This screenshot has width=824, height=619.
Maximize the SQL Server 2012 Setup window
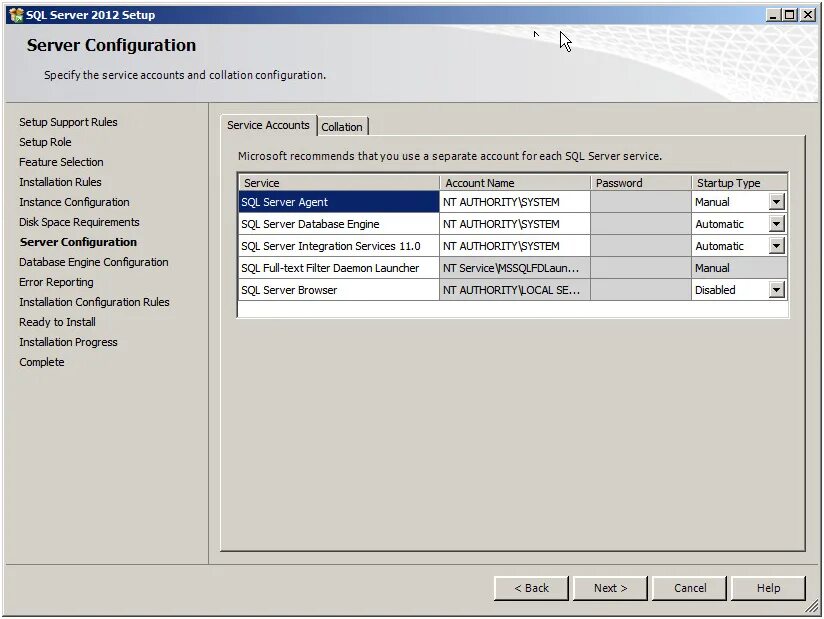click(x=789, y=15)
